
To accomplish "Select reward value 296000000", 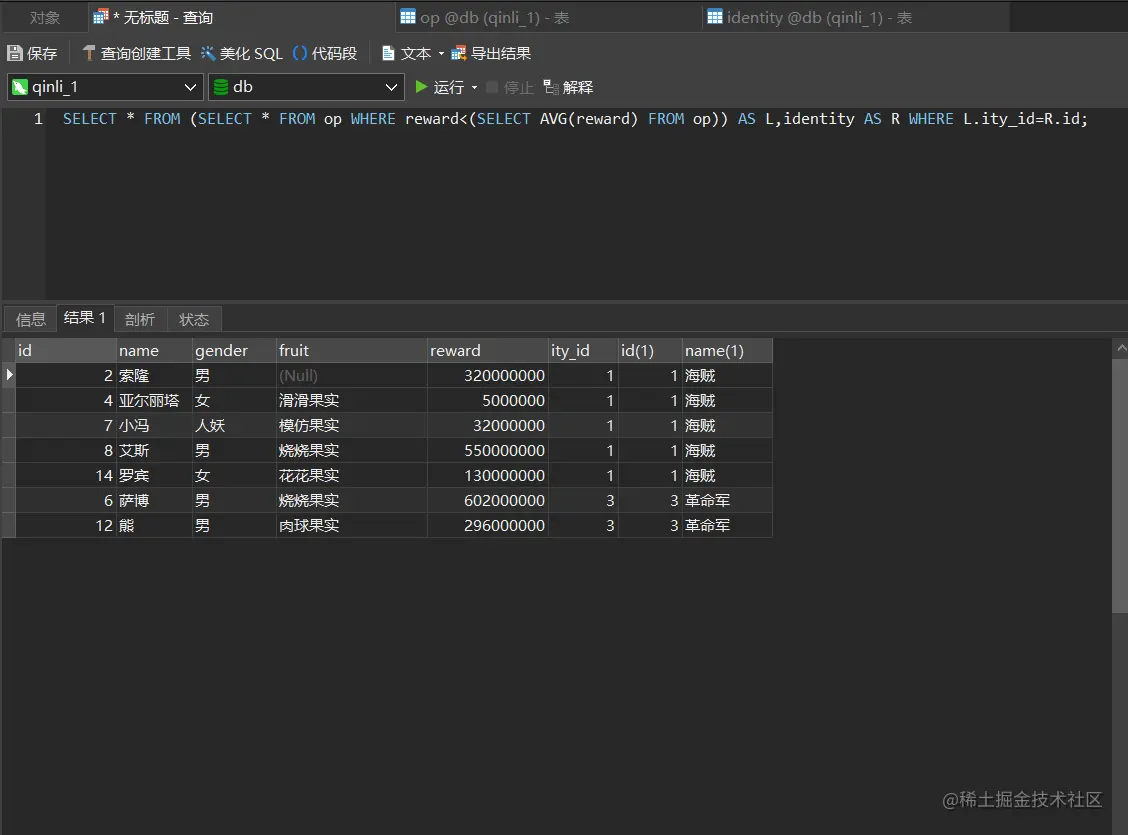I will point(488,526).
